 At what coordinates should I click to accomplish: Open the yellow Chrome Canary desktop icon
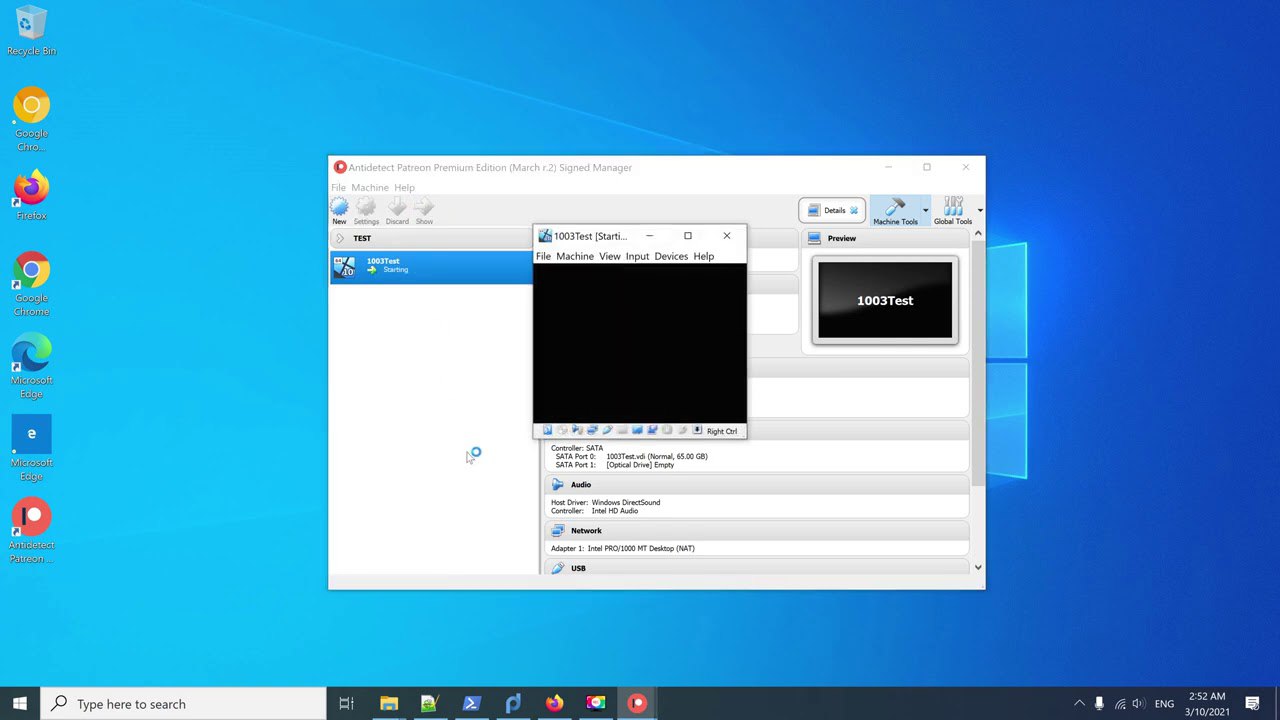(x=31, y=120)
